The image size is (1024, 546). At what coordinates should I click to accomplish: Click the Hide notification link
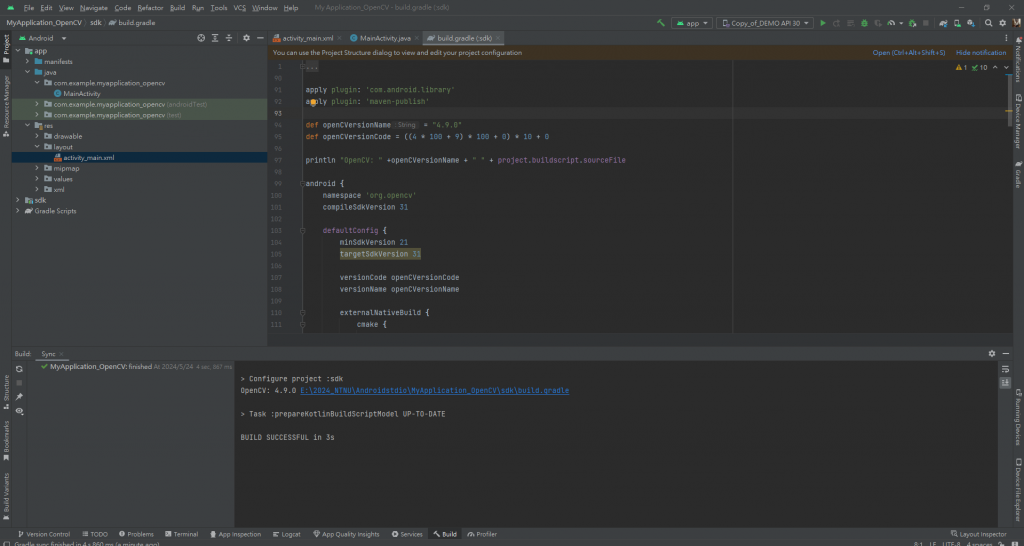[981, 52]
